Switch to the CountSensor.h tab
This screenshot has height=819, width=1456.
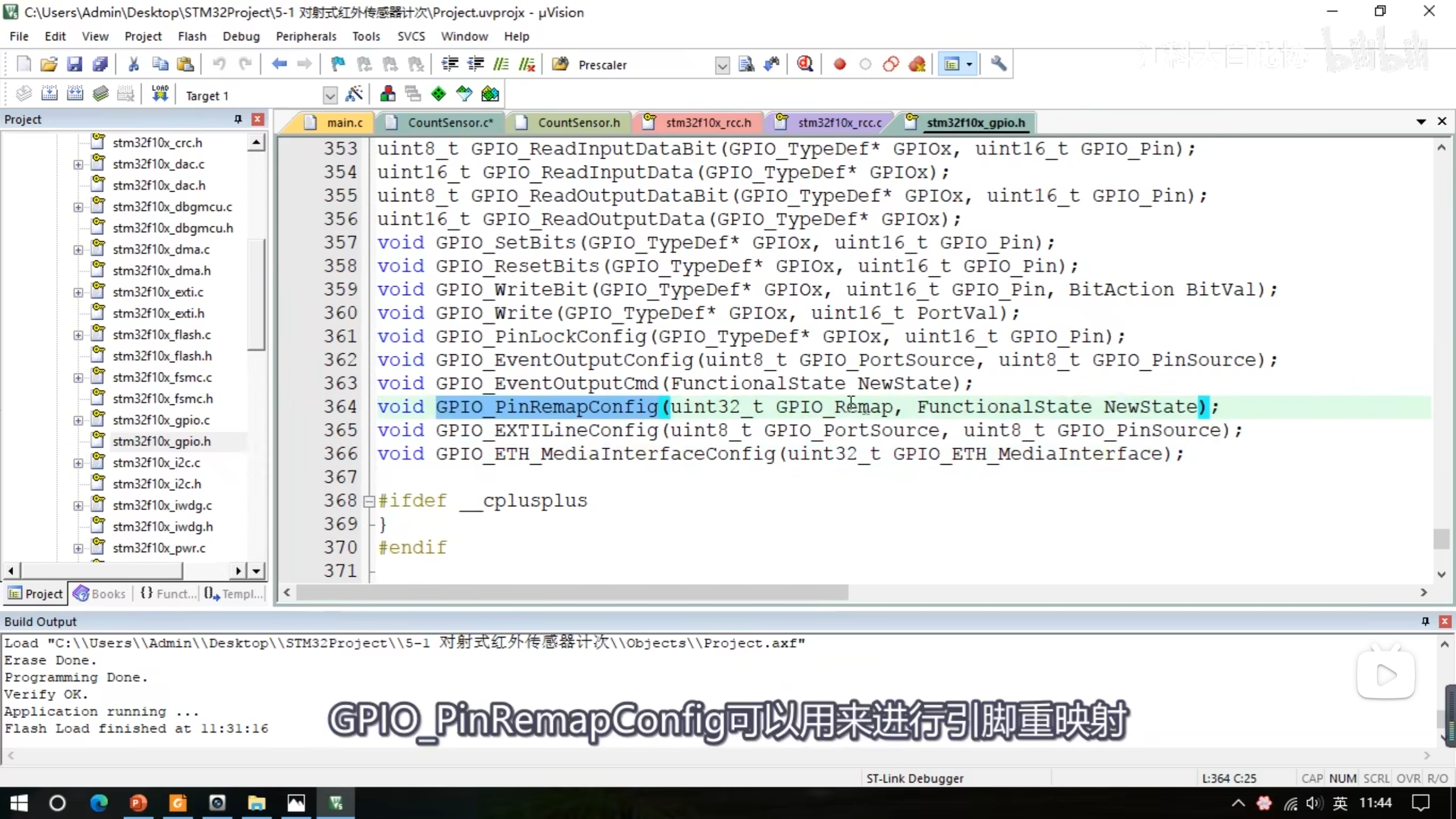click(578, 122)
